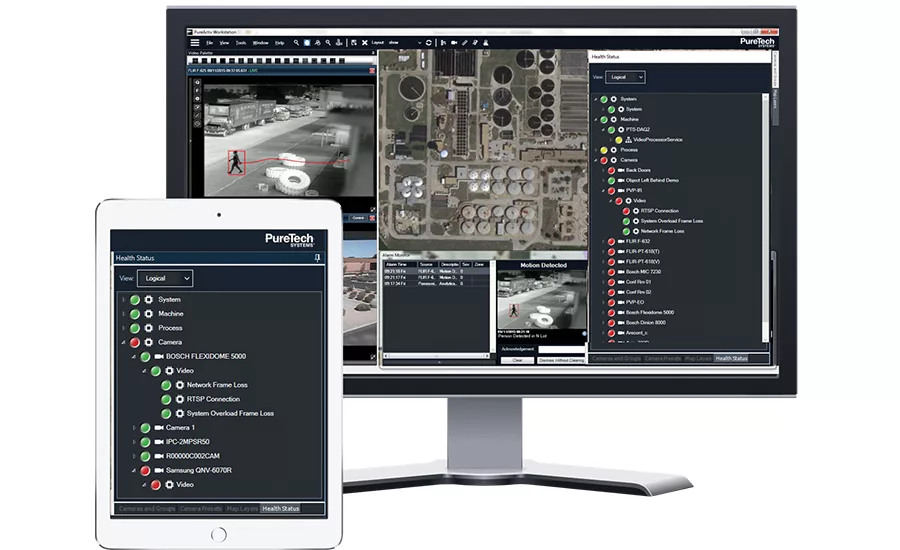The width and height of the screenshot is (900, 550).
Task: Open the View menu in the workstation
Action: (x=224, y=43)
